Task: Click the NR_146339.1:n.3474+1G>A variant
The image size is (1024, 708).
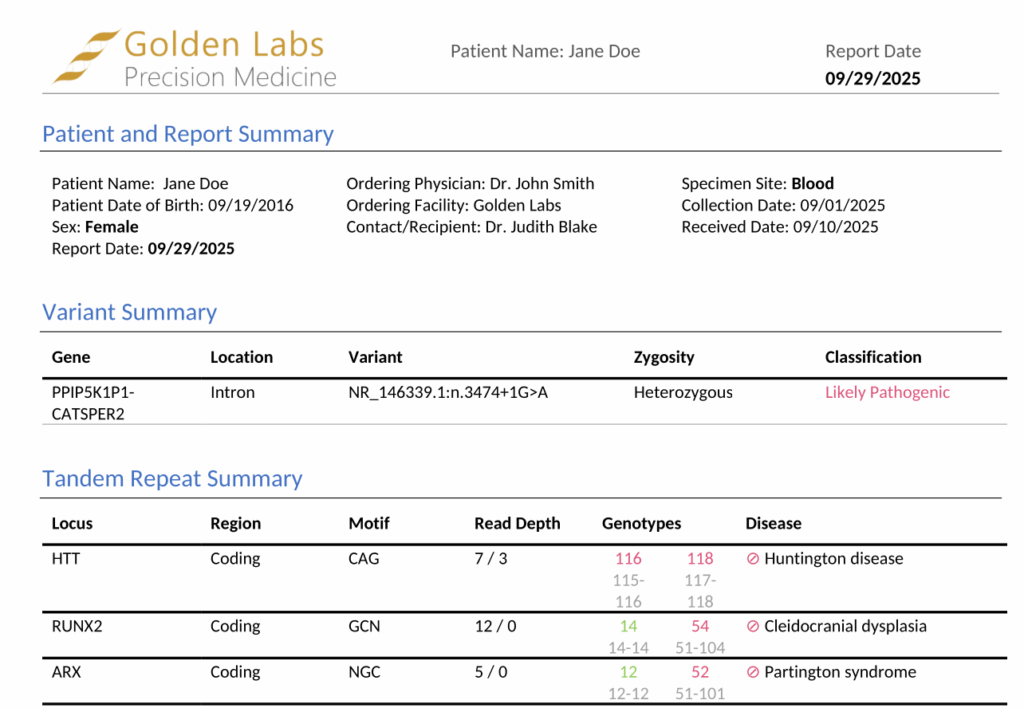Action: click(x=447, y=392)
